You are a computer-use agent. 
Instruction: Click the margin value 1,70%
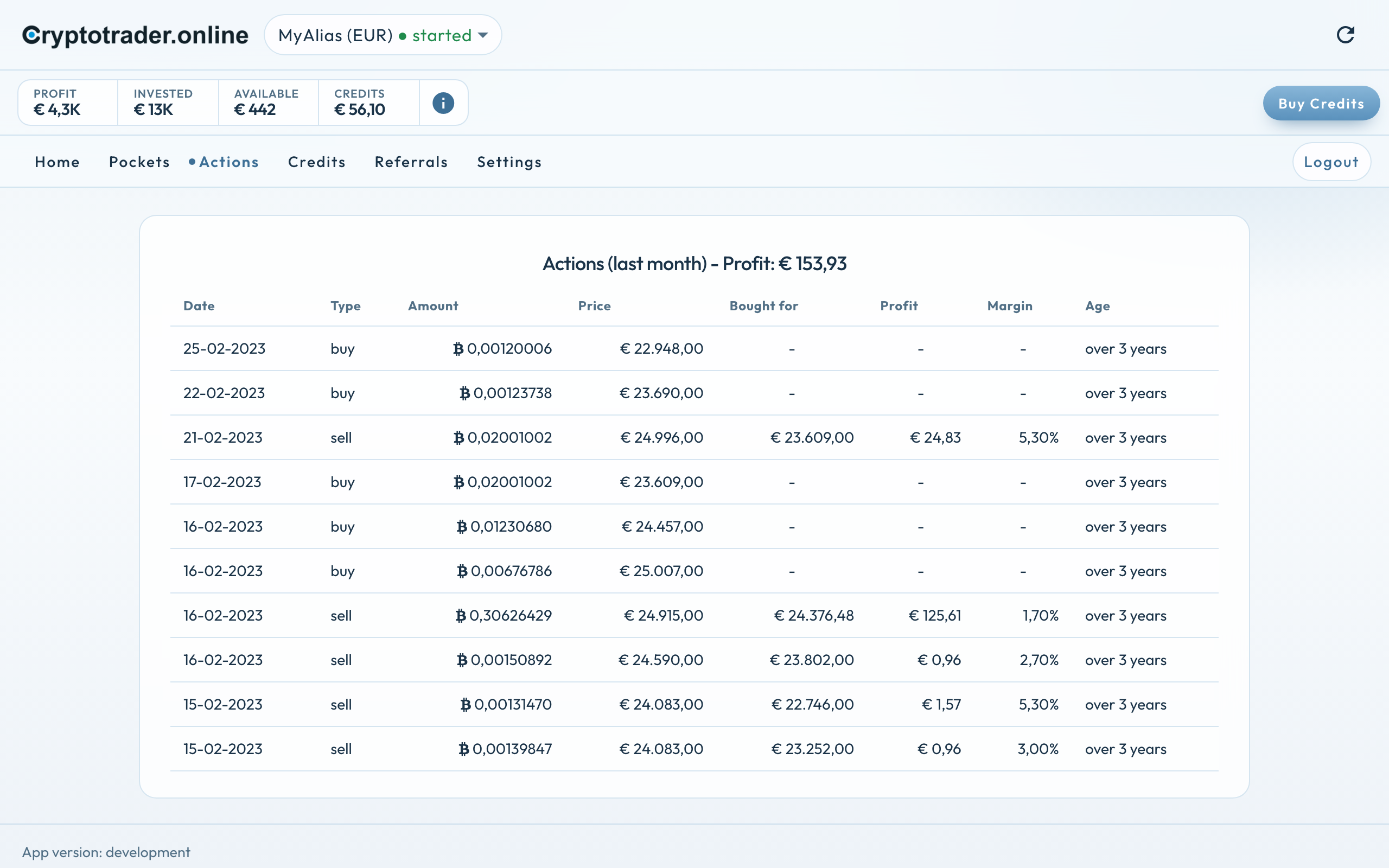[x=1041, y=615]
